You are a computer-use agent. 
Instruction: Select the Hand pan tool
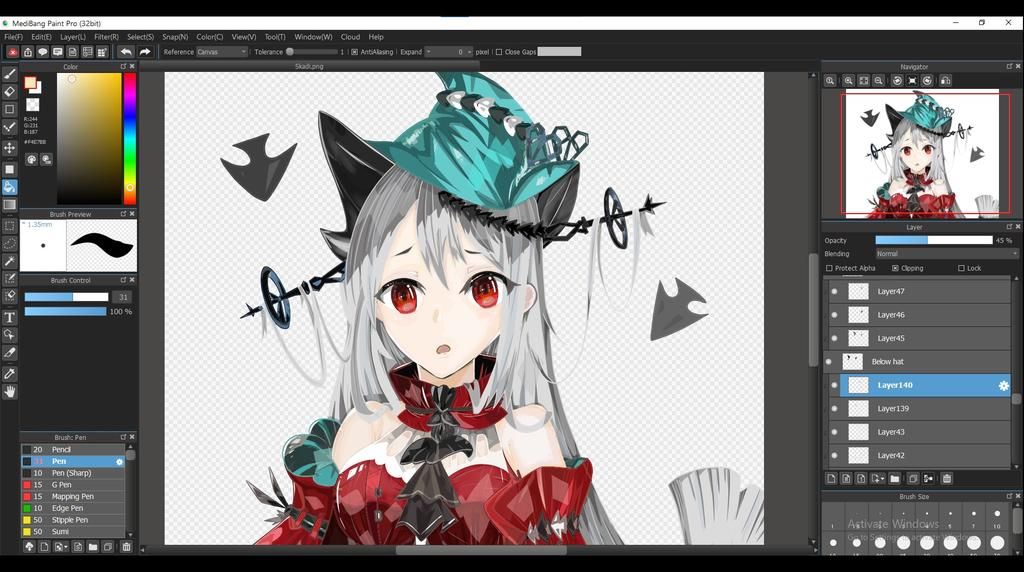point(9,392)
